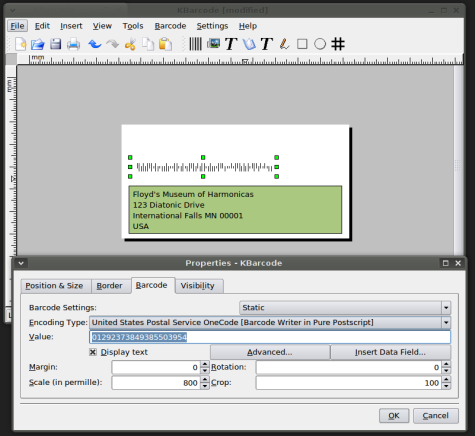Click the New label toolbar icon
This screenshot has width=475, height=436.
point(21,44)
